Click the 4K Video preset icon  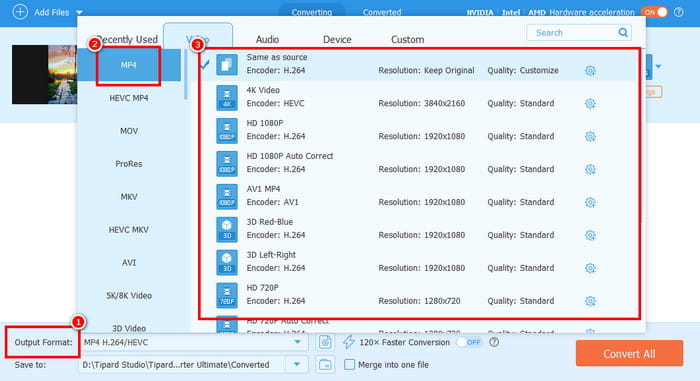coord(227,98)
